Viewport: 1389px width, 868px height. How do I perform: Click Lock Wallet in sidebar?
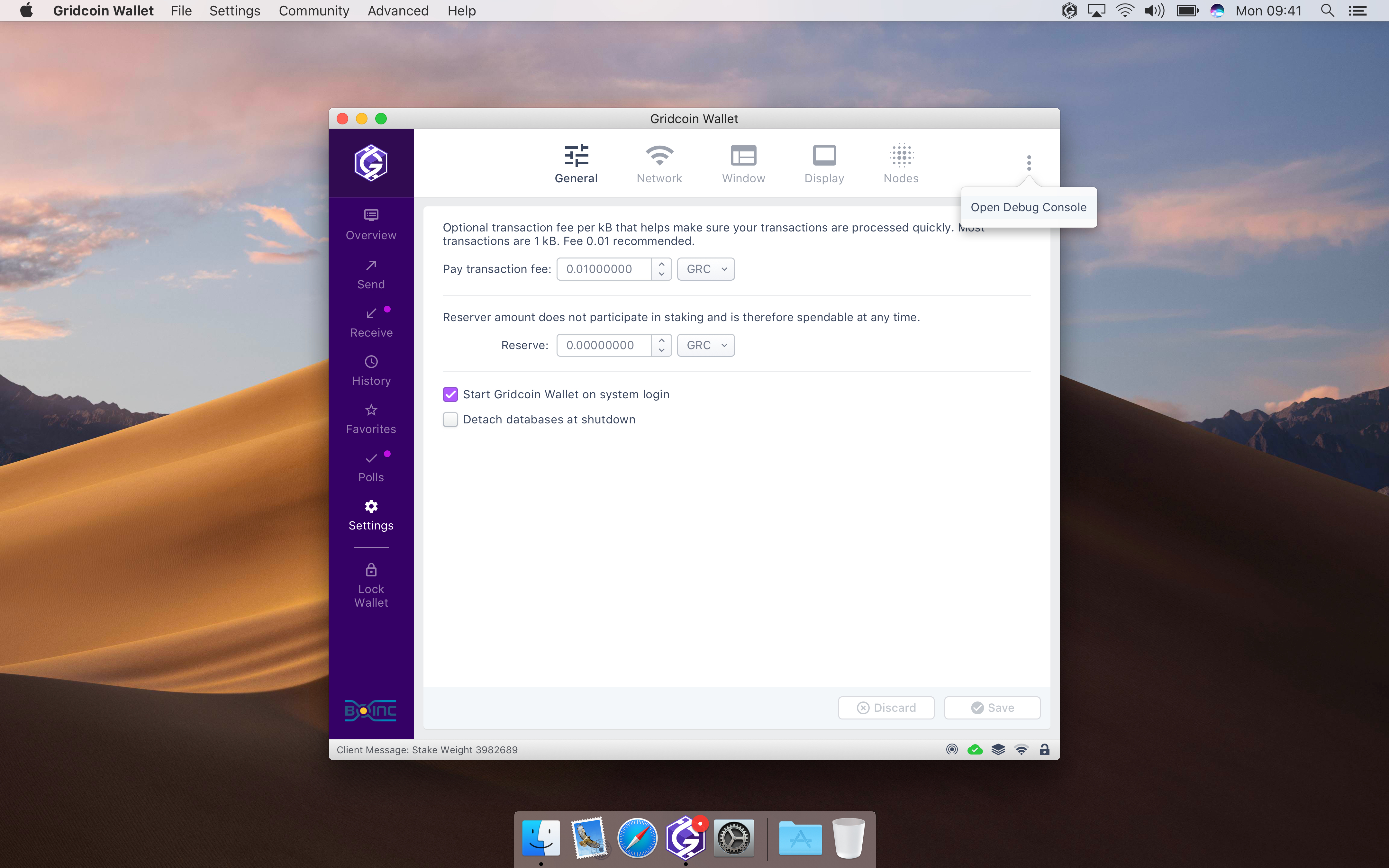coord(371,585)
